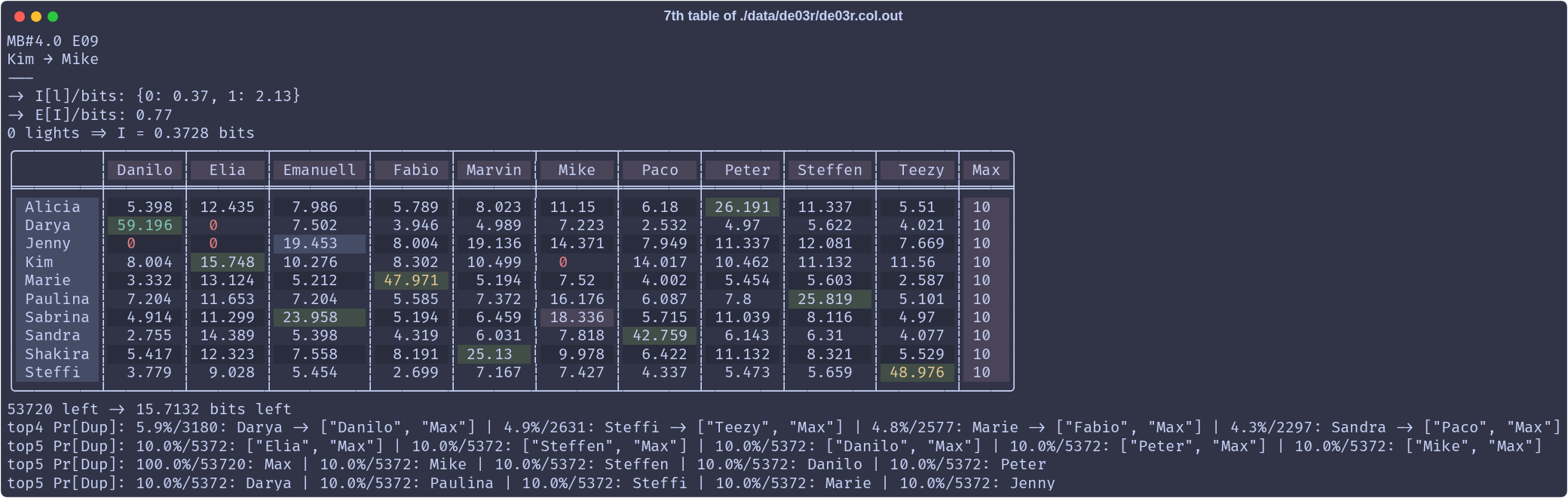Select the Fabio column header

tap(412, 171)
